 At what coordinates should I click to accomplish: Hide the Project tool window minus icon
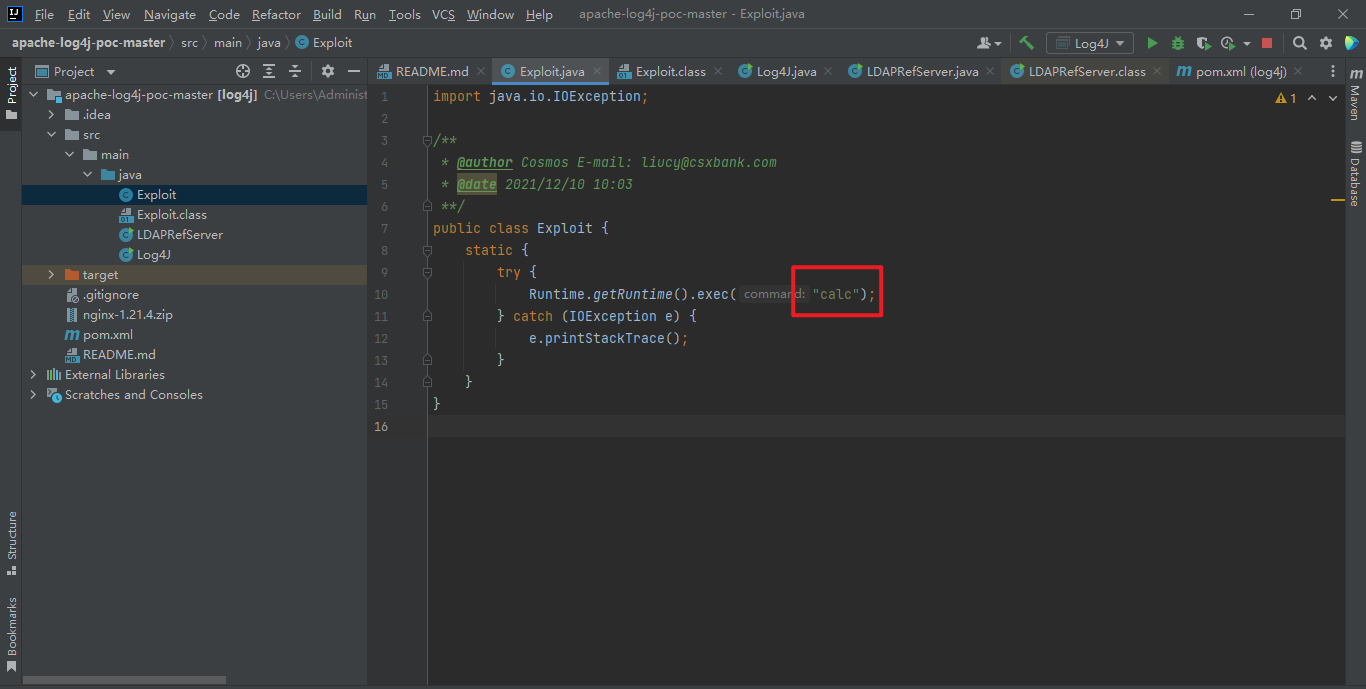(353, 71)
